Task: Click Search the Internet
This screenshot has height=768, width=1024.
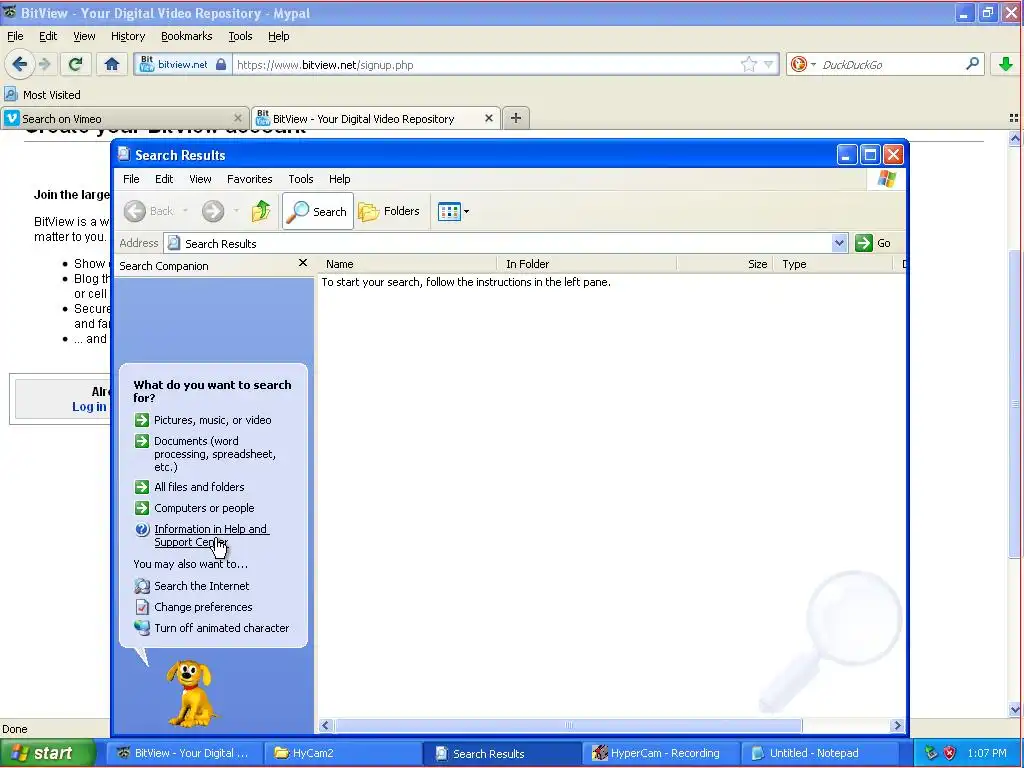Action: (202, 586)
